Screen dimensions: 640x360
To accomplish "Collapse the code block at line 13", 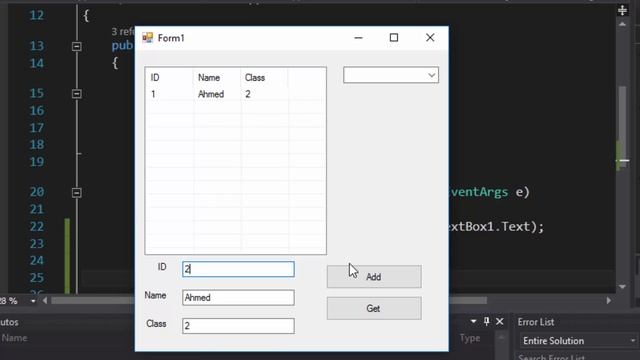I will [x=76, y=47].
